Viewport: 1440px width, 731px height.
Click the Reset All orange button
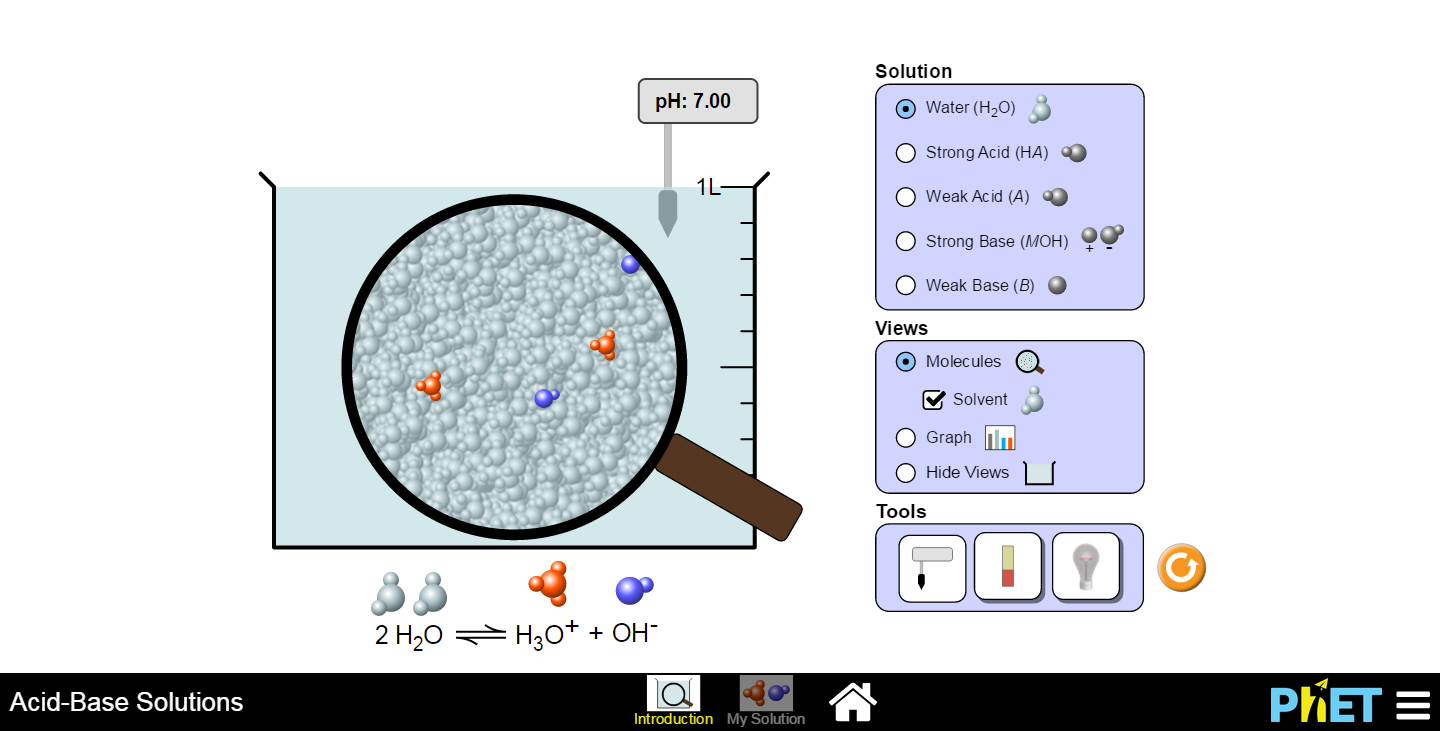(x=1181, y=566)
